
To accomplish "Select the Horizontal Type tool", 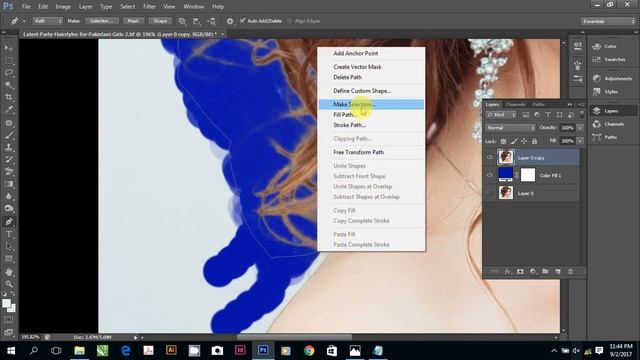I will (x=9, y=234).
